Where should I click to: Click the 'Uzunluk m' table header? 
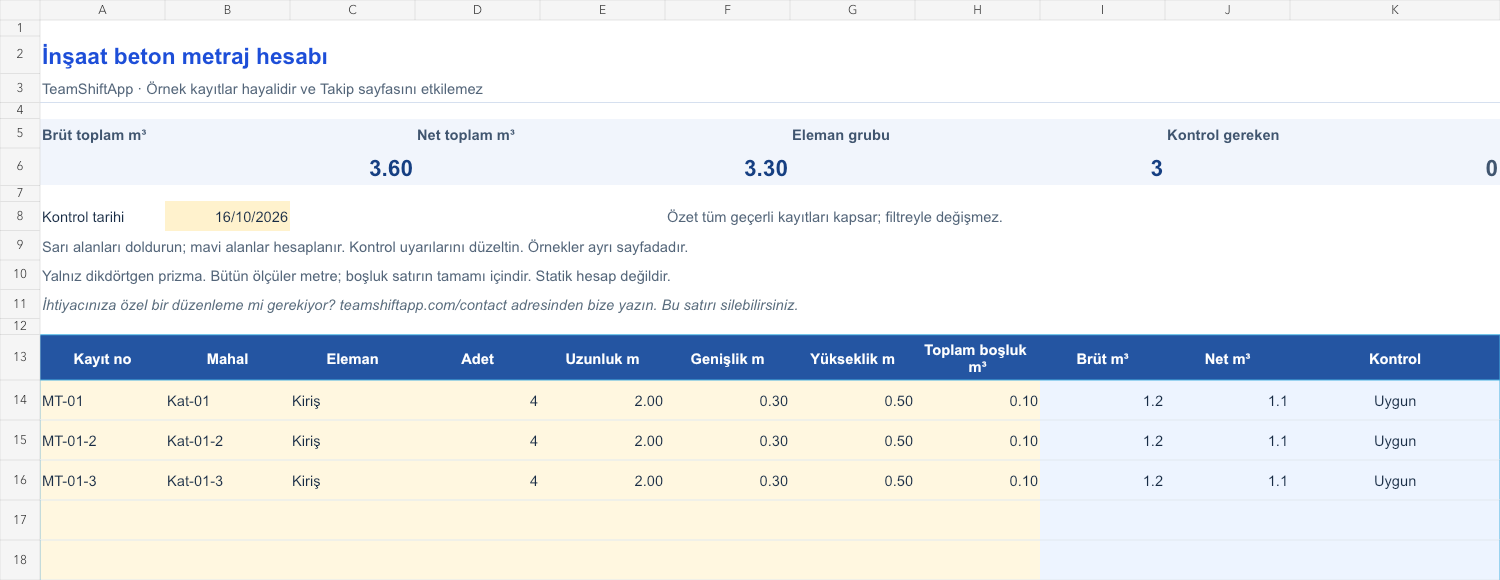[602, 359]
